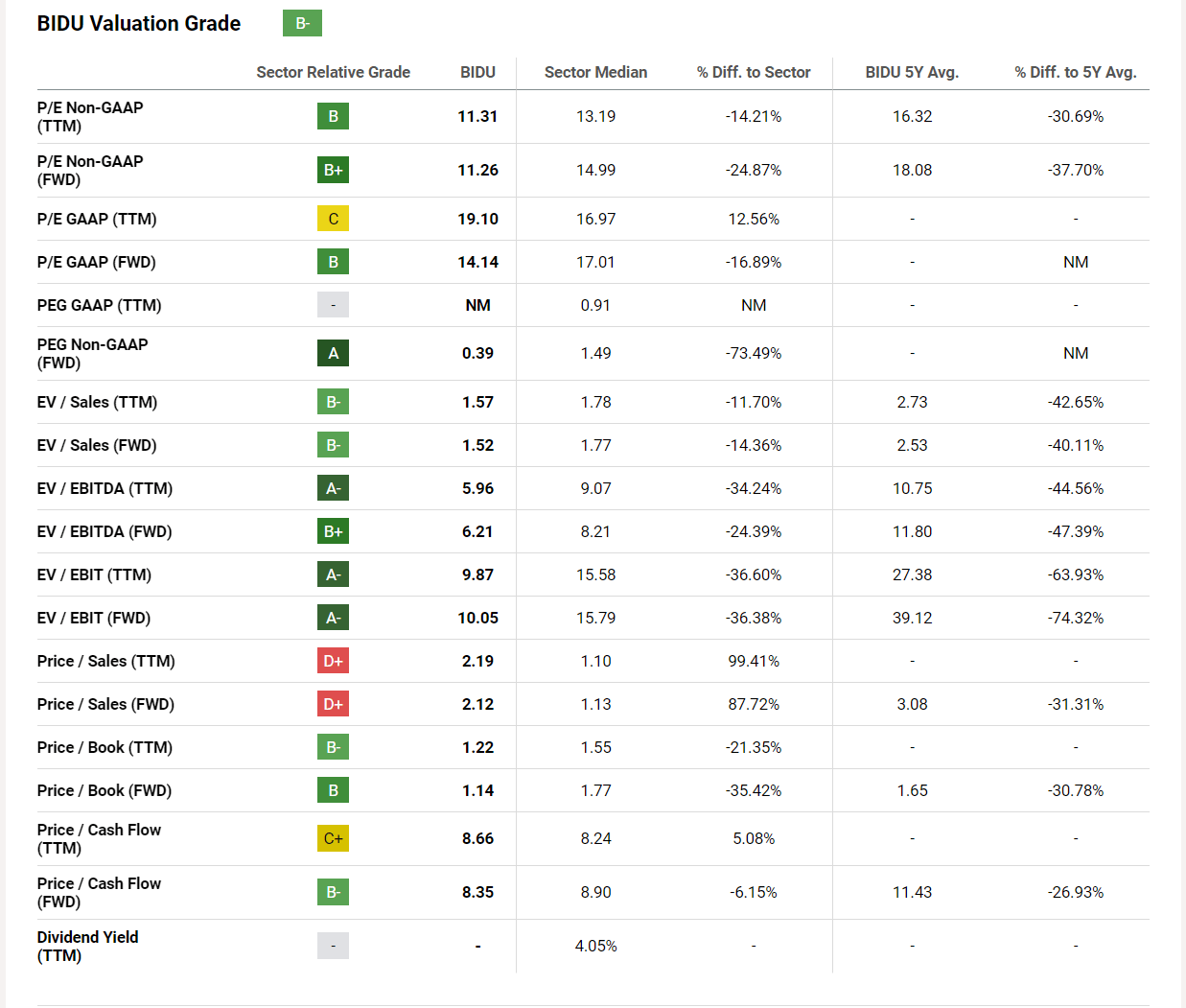Select the A grade badge for PEG Non-GAAP (FWD)
The image size is (1186, 1008).
tap(333, 353)
